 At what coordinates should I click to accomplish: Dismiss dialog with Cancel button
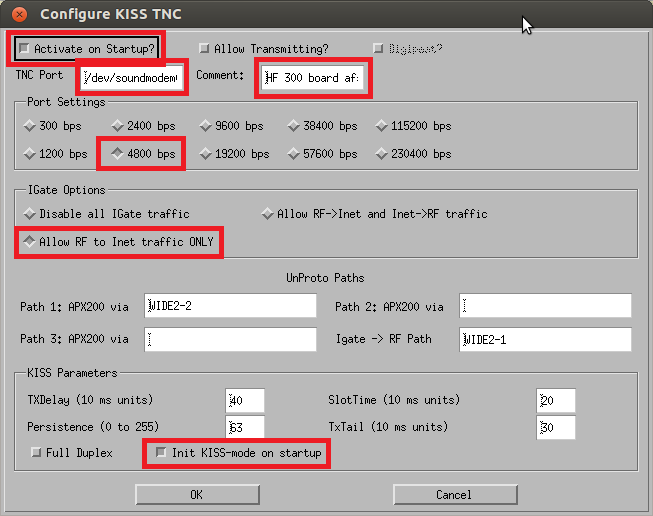point(455,495)
